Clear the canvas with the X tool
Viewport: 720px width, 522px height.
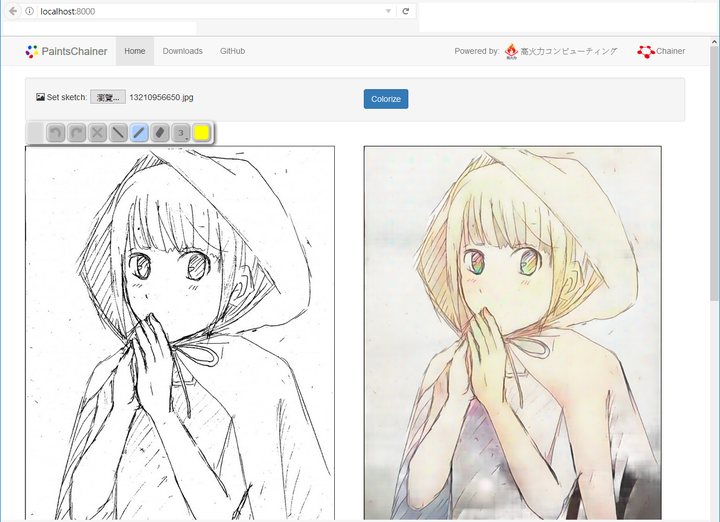pyautogui.click(x=97, y=133)
